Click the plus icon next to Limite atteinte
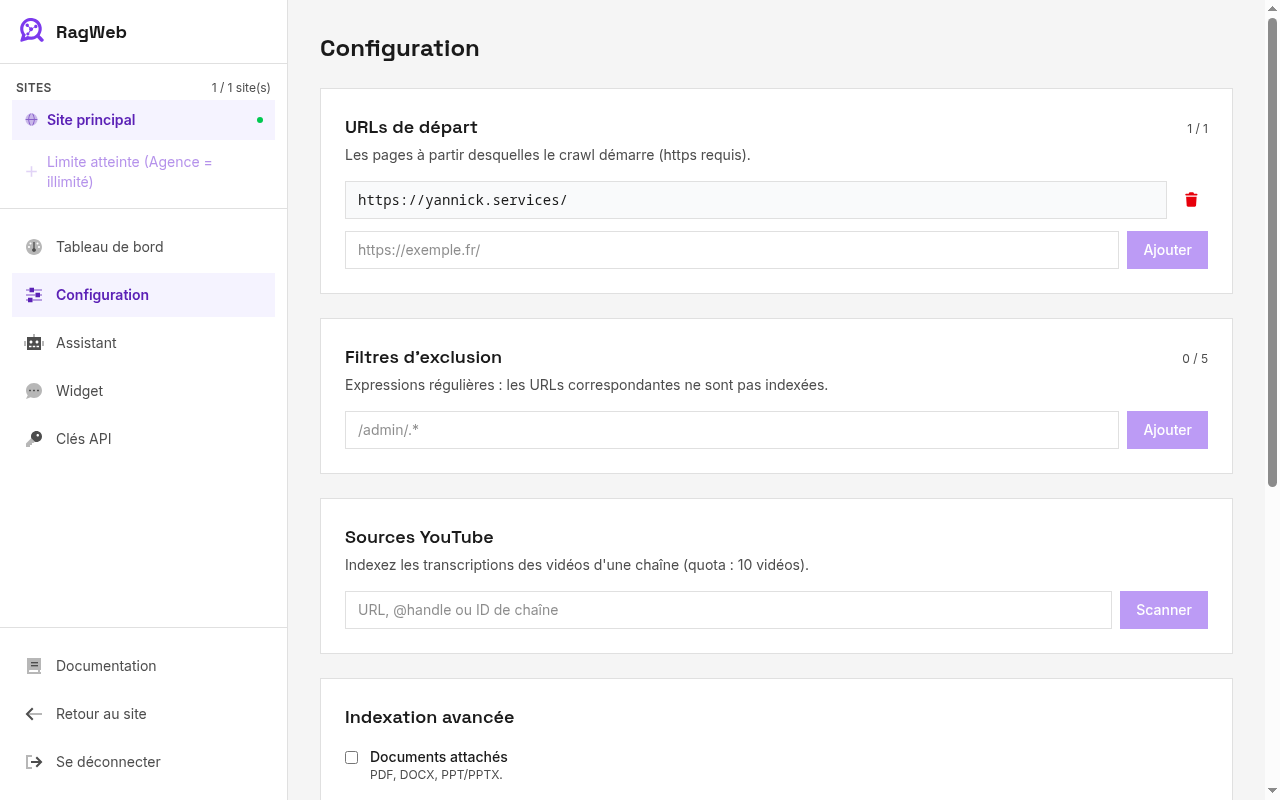 coord(31,172)
